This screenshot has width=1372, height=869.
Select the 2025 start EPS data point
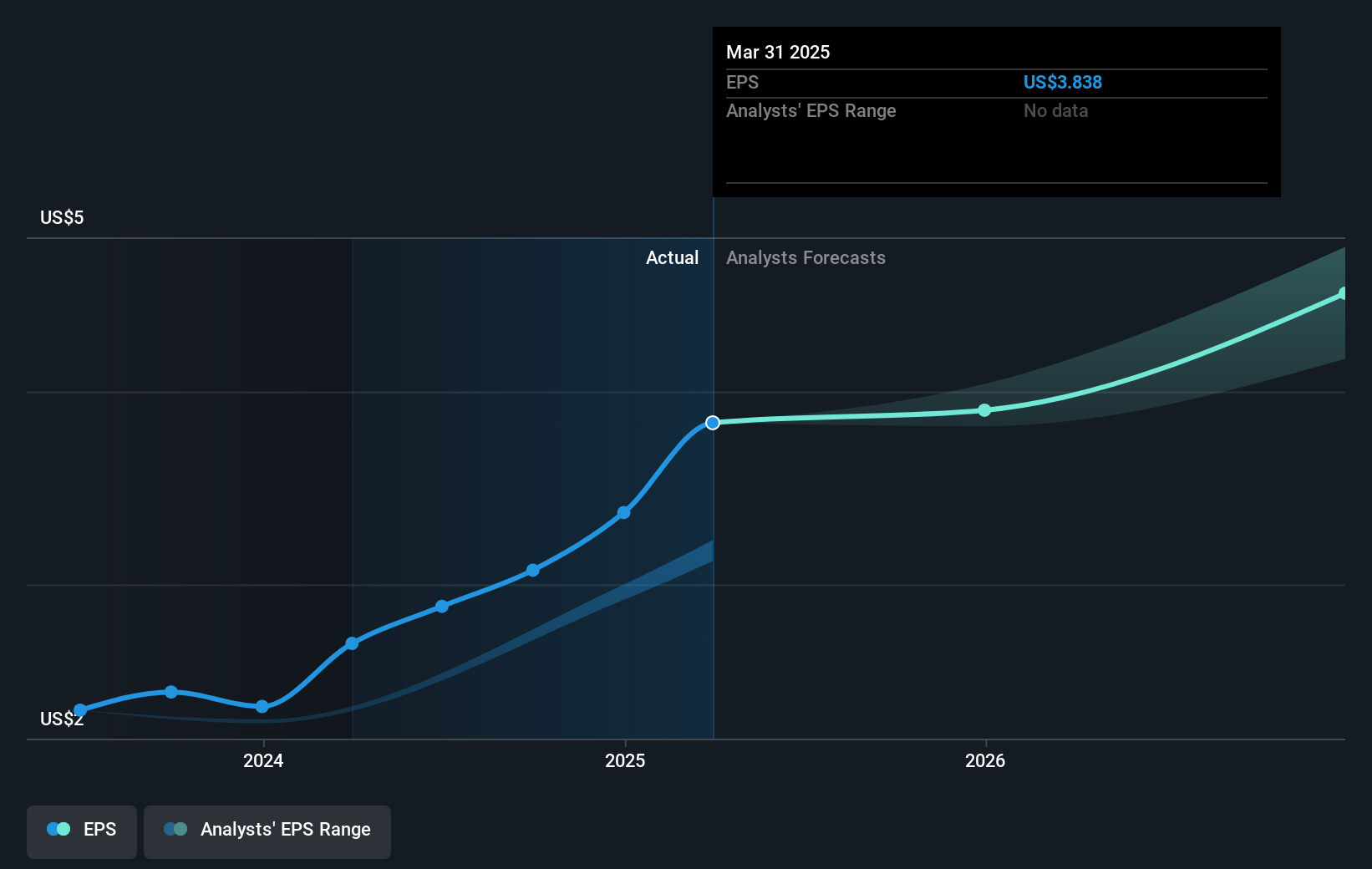(x=623, y=512)
